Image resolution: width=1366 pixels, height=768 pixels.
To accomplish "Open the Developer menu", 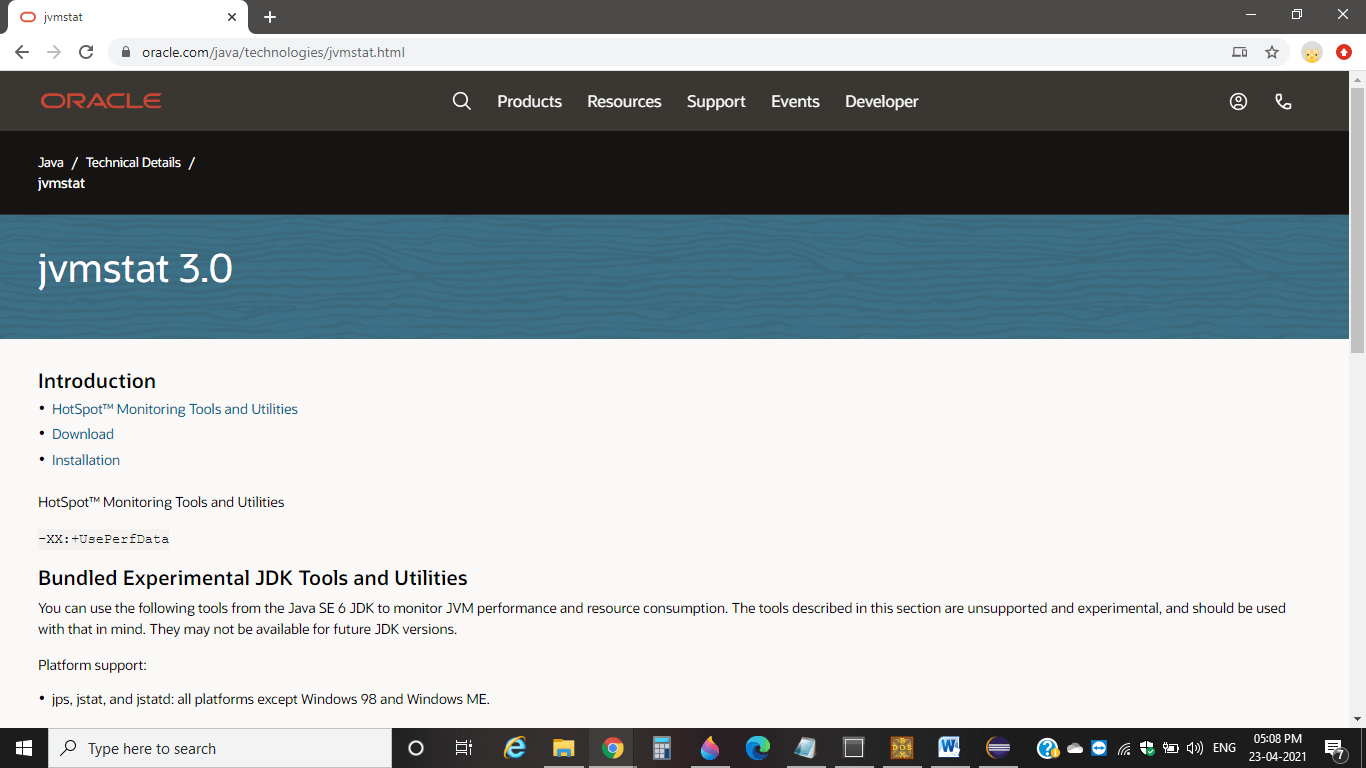I will tap(881, 101).
